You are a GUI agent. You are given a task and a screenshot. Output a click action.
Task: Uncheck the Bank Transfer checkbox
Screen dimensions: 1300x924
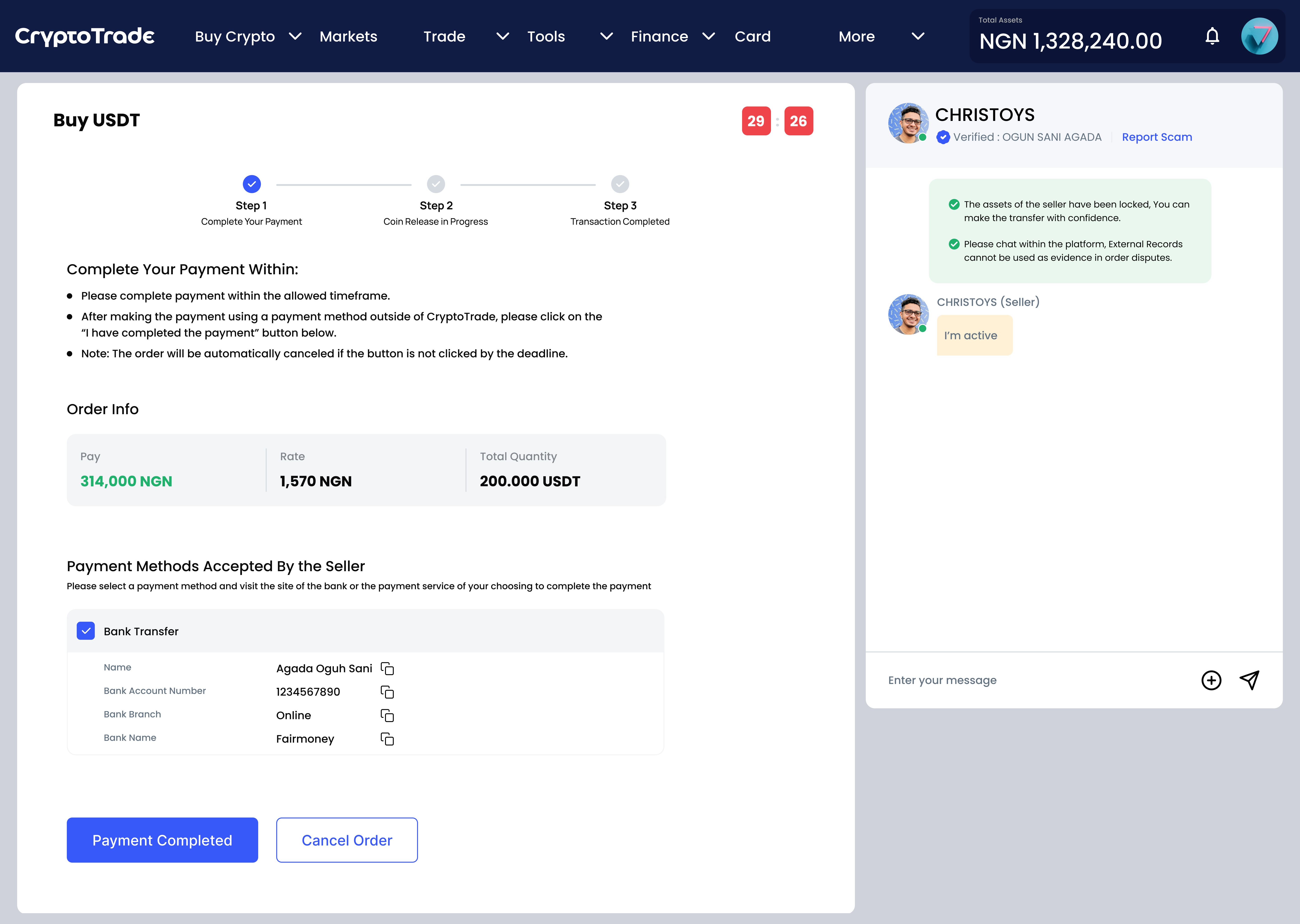point(86,631)
